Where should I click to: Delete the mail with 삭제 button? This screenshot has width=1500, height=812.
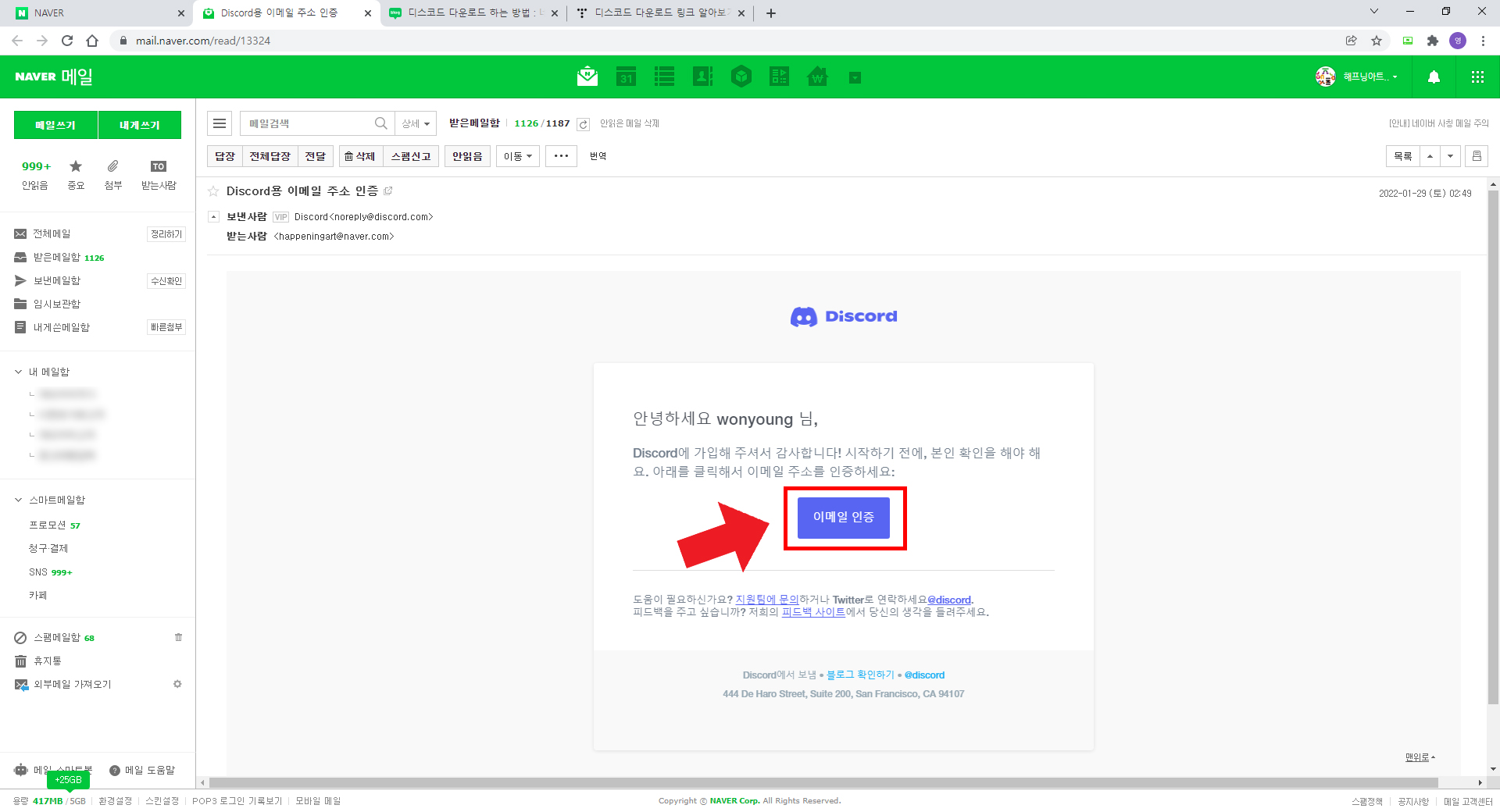tap(360, 156)
